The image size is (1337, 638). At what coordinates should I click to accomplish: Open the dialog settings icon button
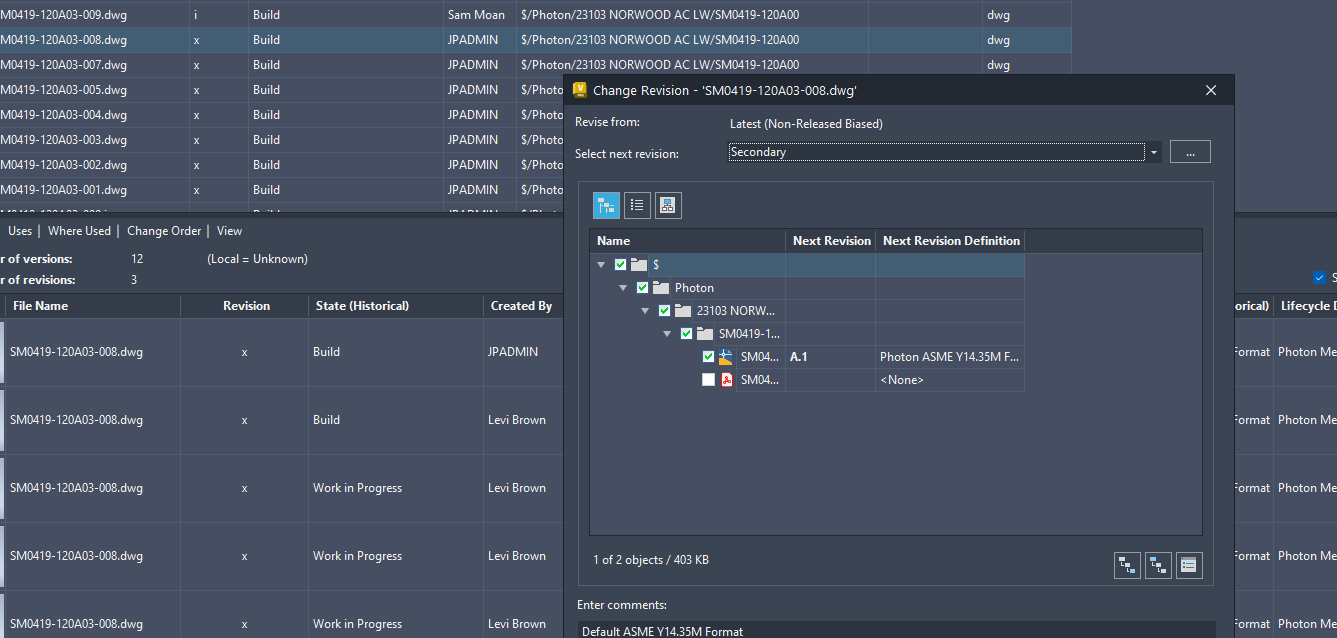point(1189,565)
